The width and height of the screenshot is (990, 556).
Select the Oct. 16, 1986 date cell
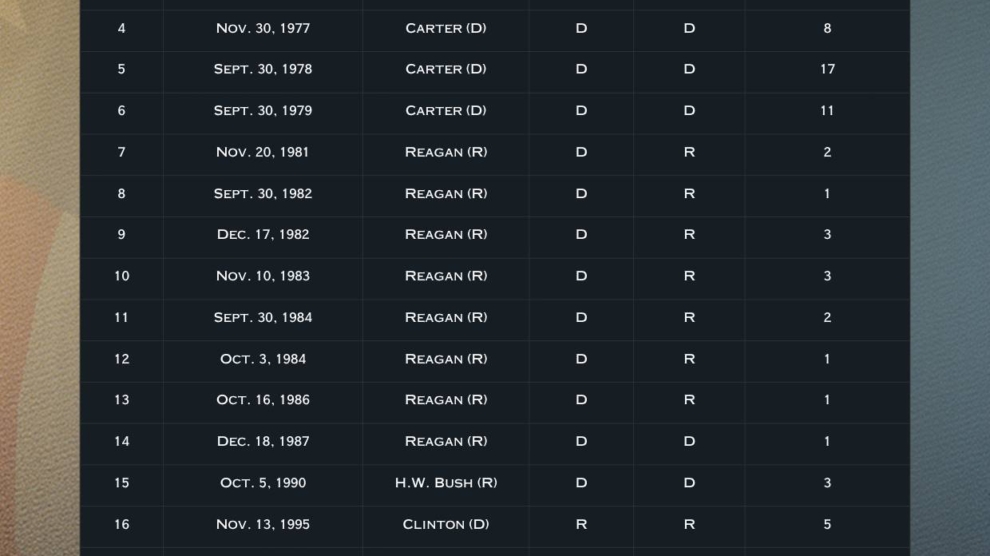coord(263,400)
